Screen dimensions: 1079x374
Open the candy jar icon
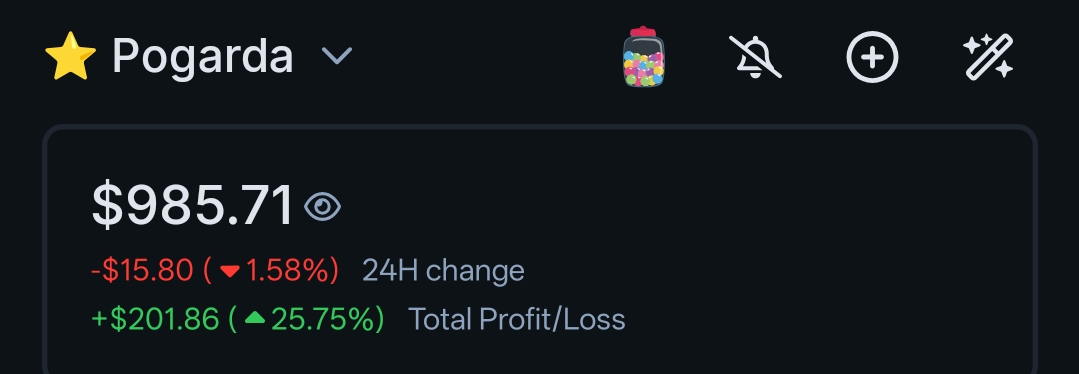(643, 56)
